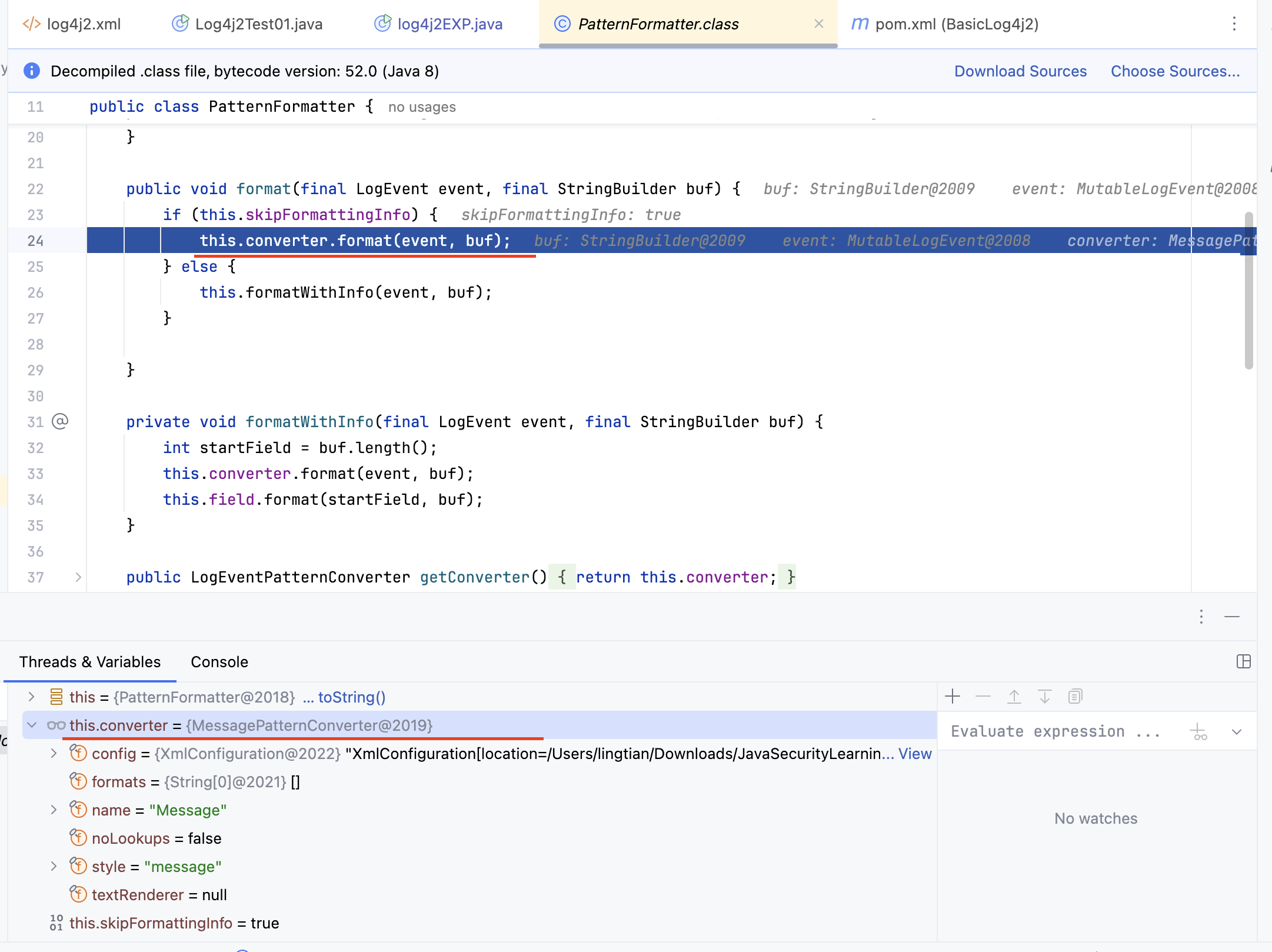This screenshot has width=1272, height=952.
Task: Close the PatternFormatter.class tab
Action: (818, 24)
